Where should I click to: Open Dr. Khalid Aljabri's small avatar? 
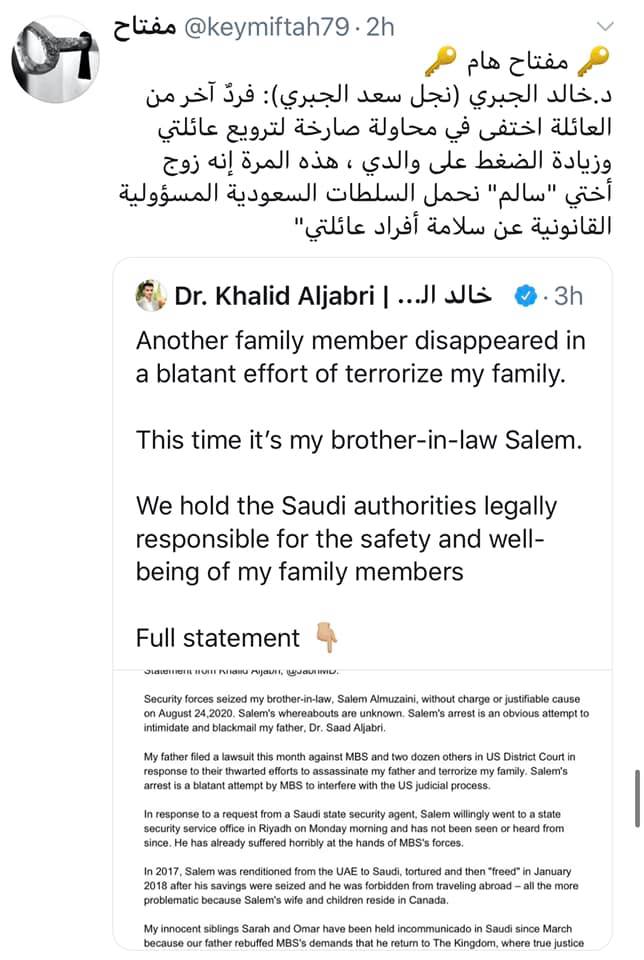click(151, 296)
